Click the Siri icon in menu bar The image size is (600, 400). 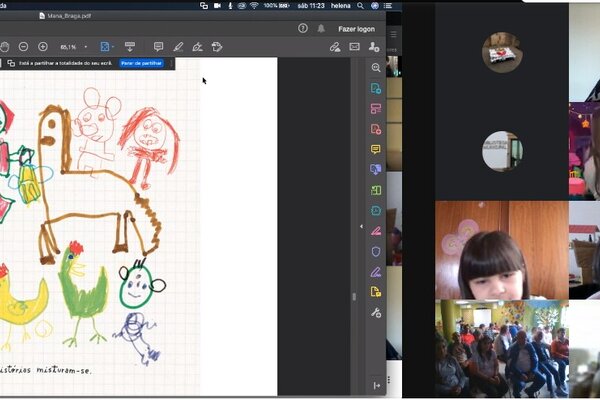coord(375,5)
